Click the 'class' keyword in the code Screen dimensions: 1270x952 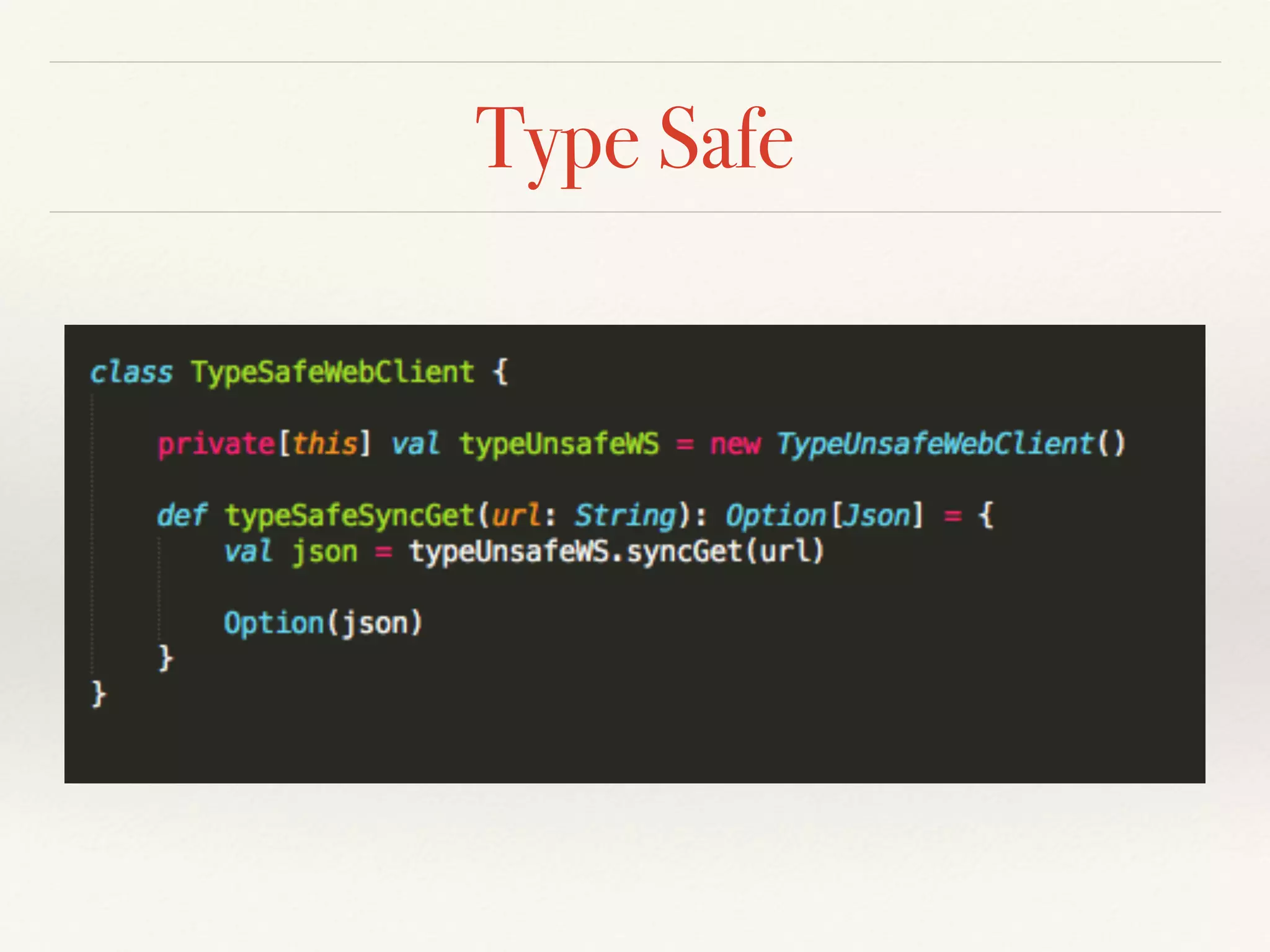point(131,372)
